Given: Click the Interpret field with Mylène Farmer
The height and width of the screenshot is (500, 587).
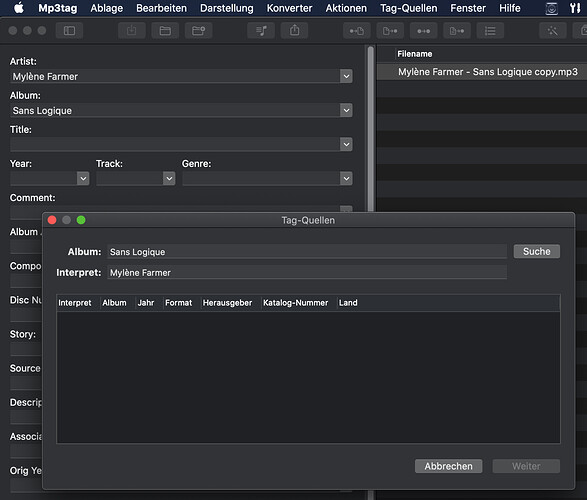Looking at the screenshot, I should click(x=307, y=272).
